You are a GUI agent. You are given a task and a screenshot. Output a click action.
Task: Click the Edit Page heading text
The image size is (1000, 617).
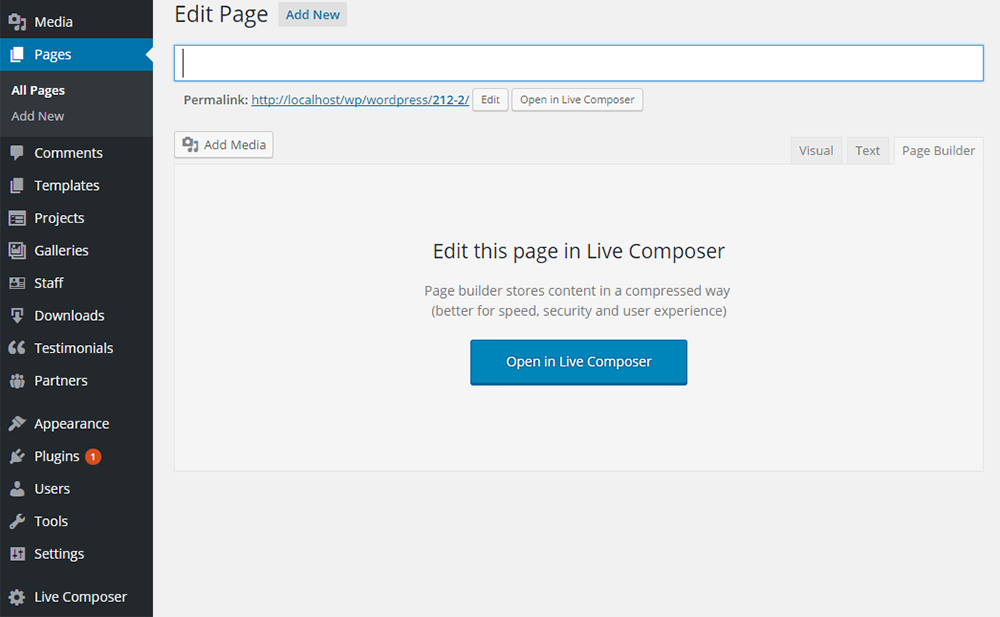[x=221, y=15]
